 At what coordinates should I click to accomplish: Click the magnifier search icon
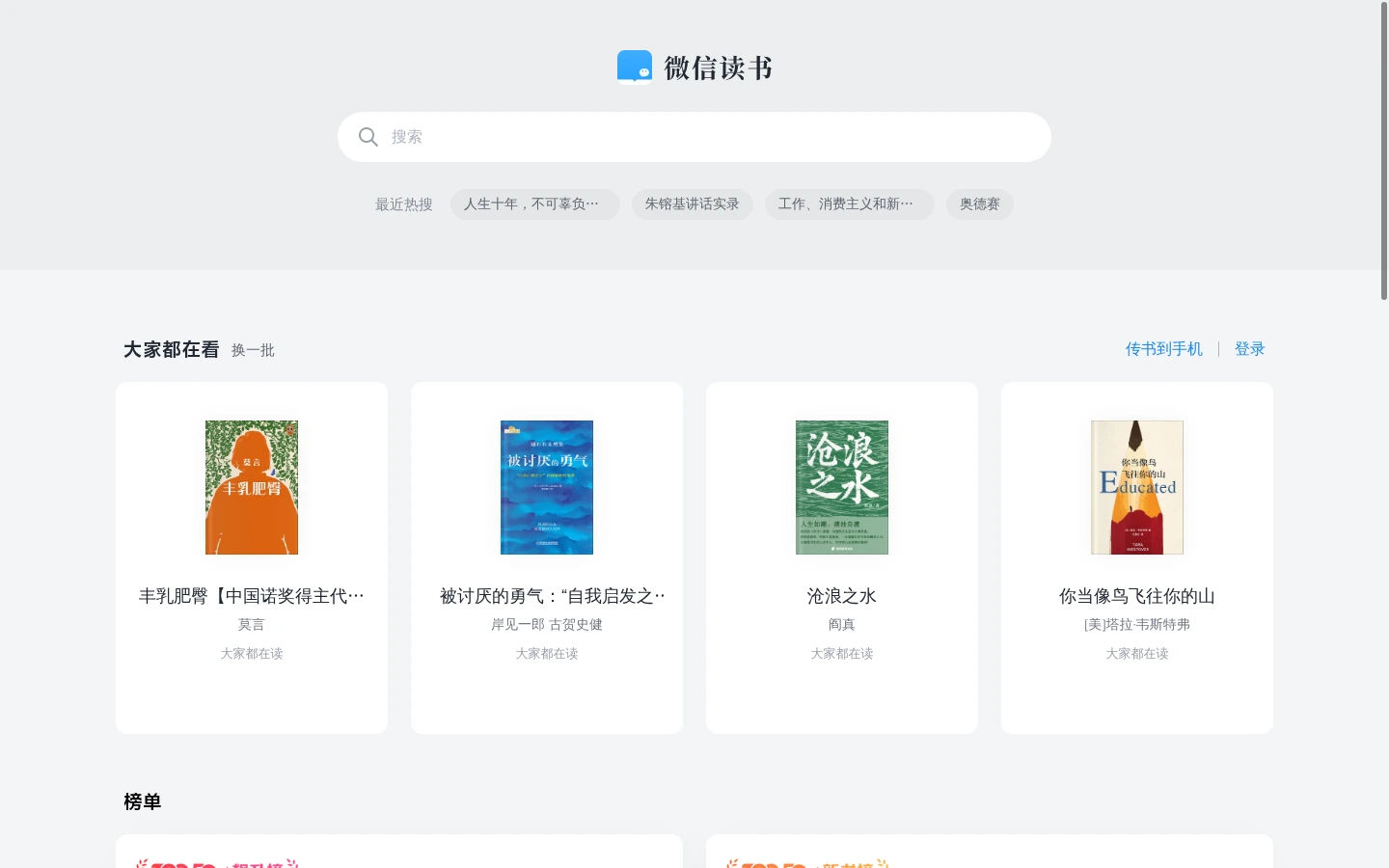tap(368, 137)
